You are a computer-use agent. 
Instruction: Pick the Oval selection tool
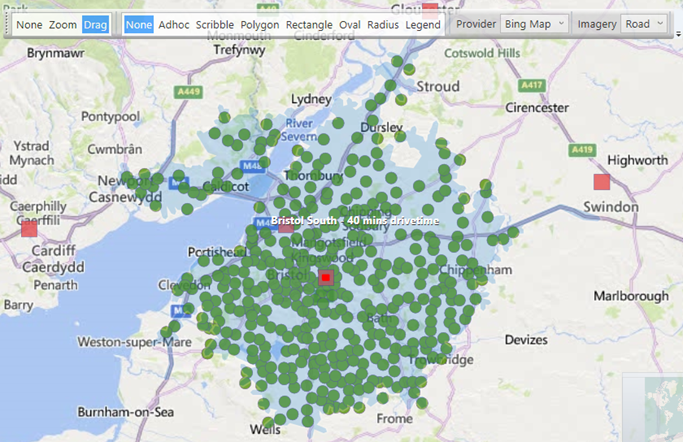[x=350, y=25]
